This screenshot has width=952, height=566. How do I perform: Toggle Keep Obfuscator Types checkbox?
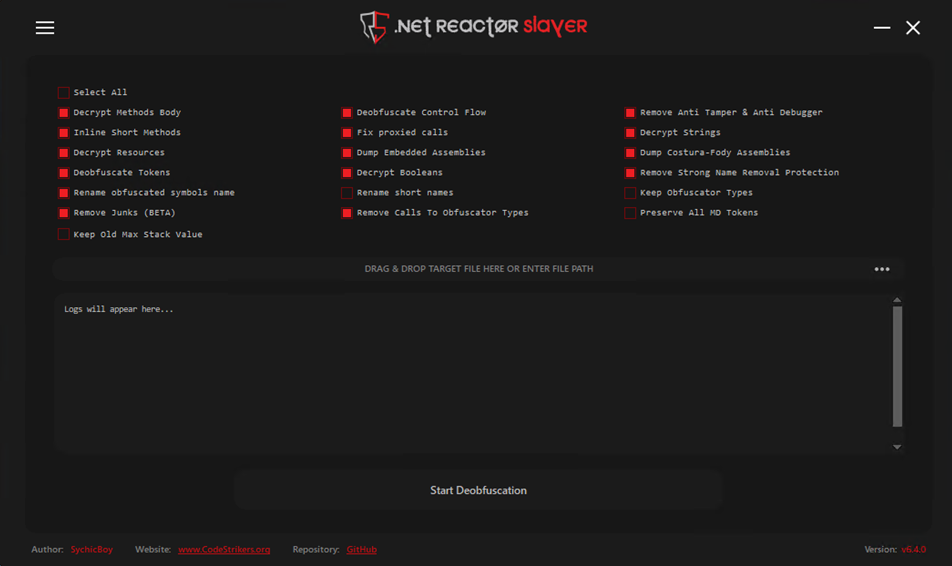[x=630, y=193]
